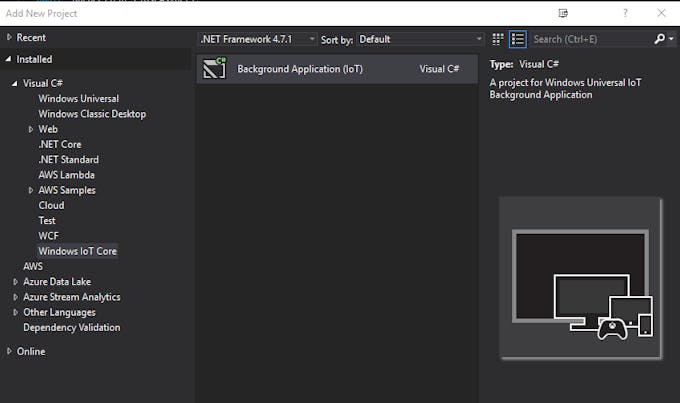Click the Recent section label
Viewport: 680px width, 403px height.
pyautogui.click(x=31, y=38)
